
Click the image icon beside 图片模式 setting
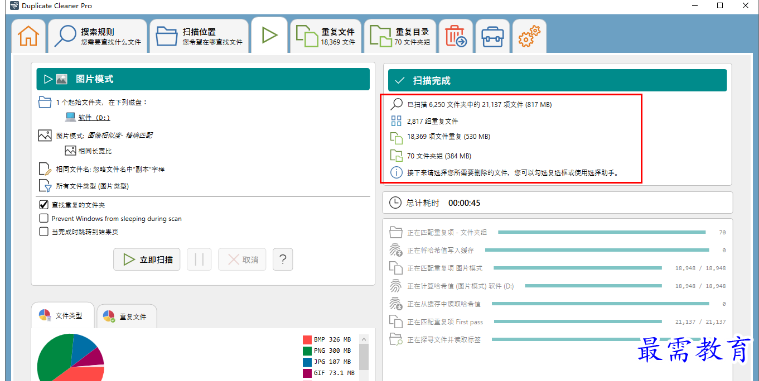click(x=45, y=135)
